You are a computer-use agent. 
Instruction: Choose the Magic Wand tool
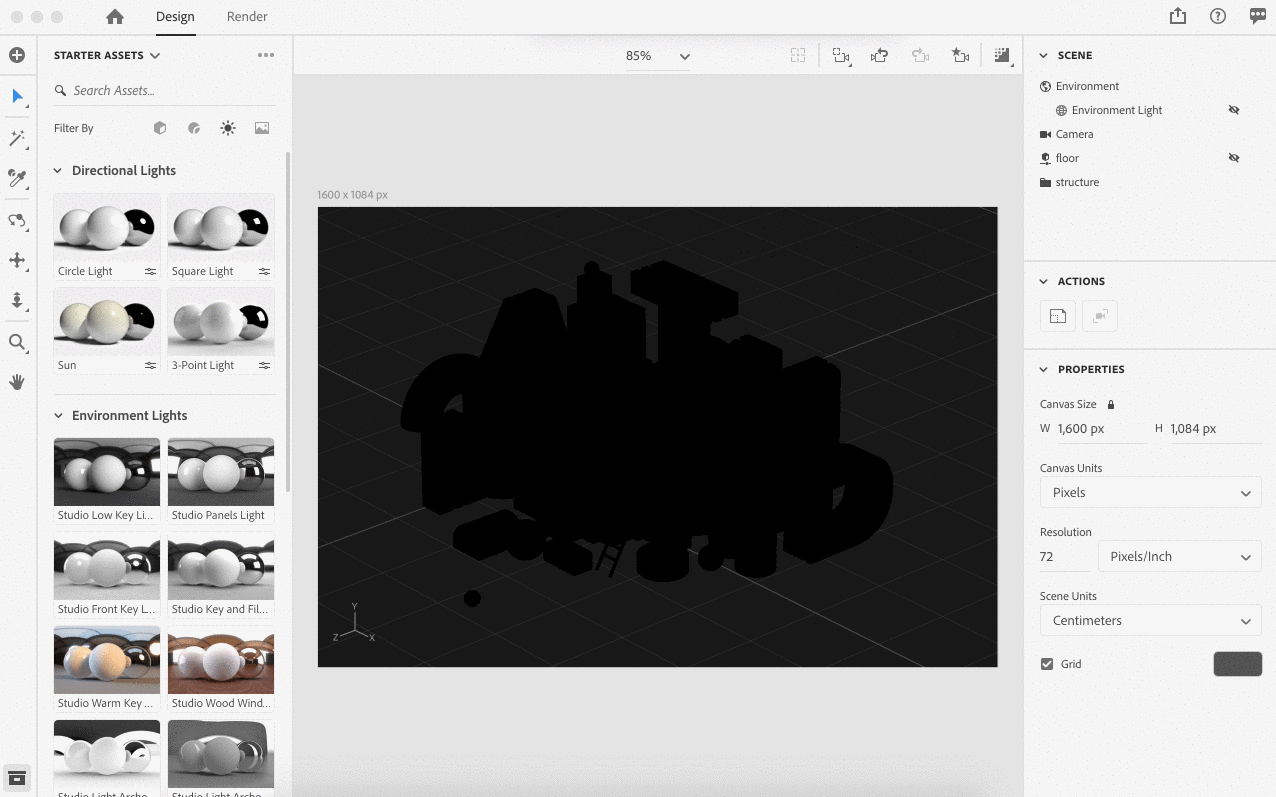point(17,138)
